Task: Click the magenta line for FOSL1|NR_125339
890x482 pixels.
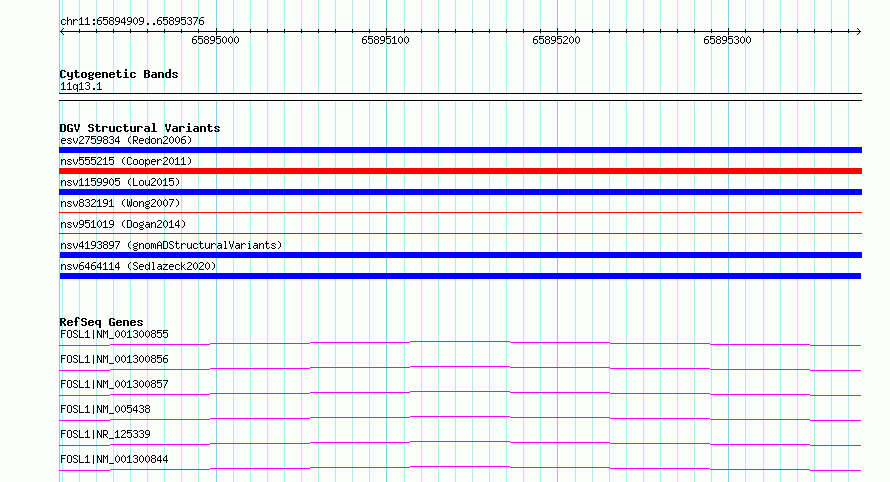Action: click(460, 443)
